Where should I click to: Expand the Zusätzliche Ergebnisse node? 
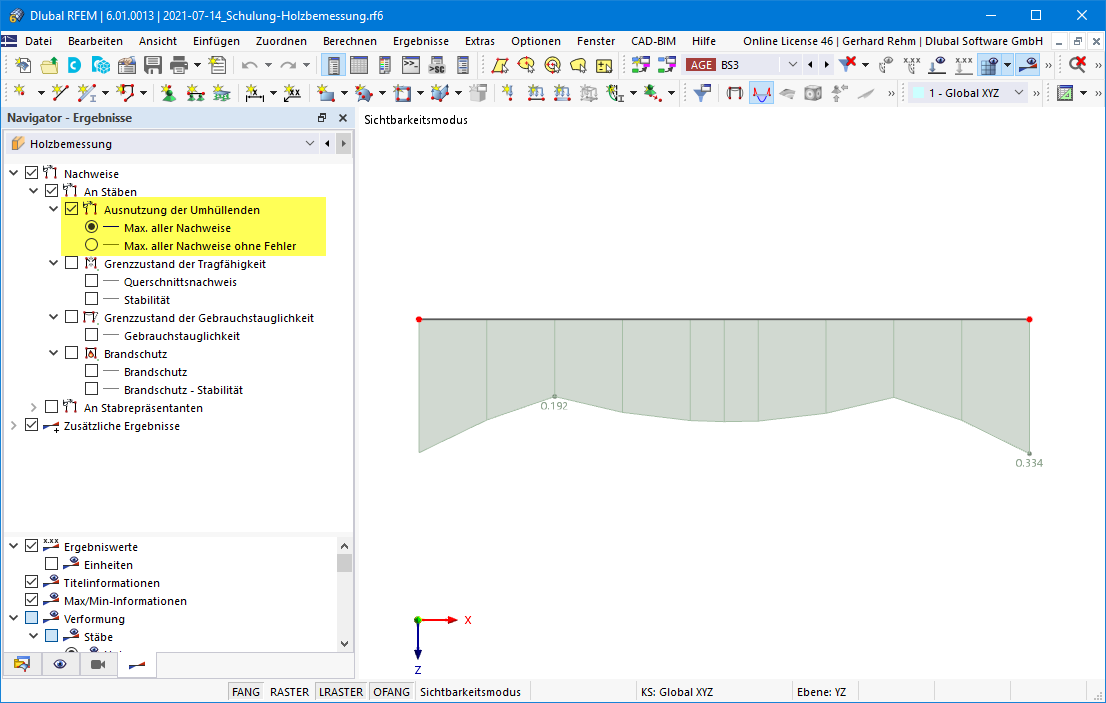13,426
